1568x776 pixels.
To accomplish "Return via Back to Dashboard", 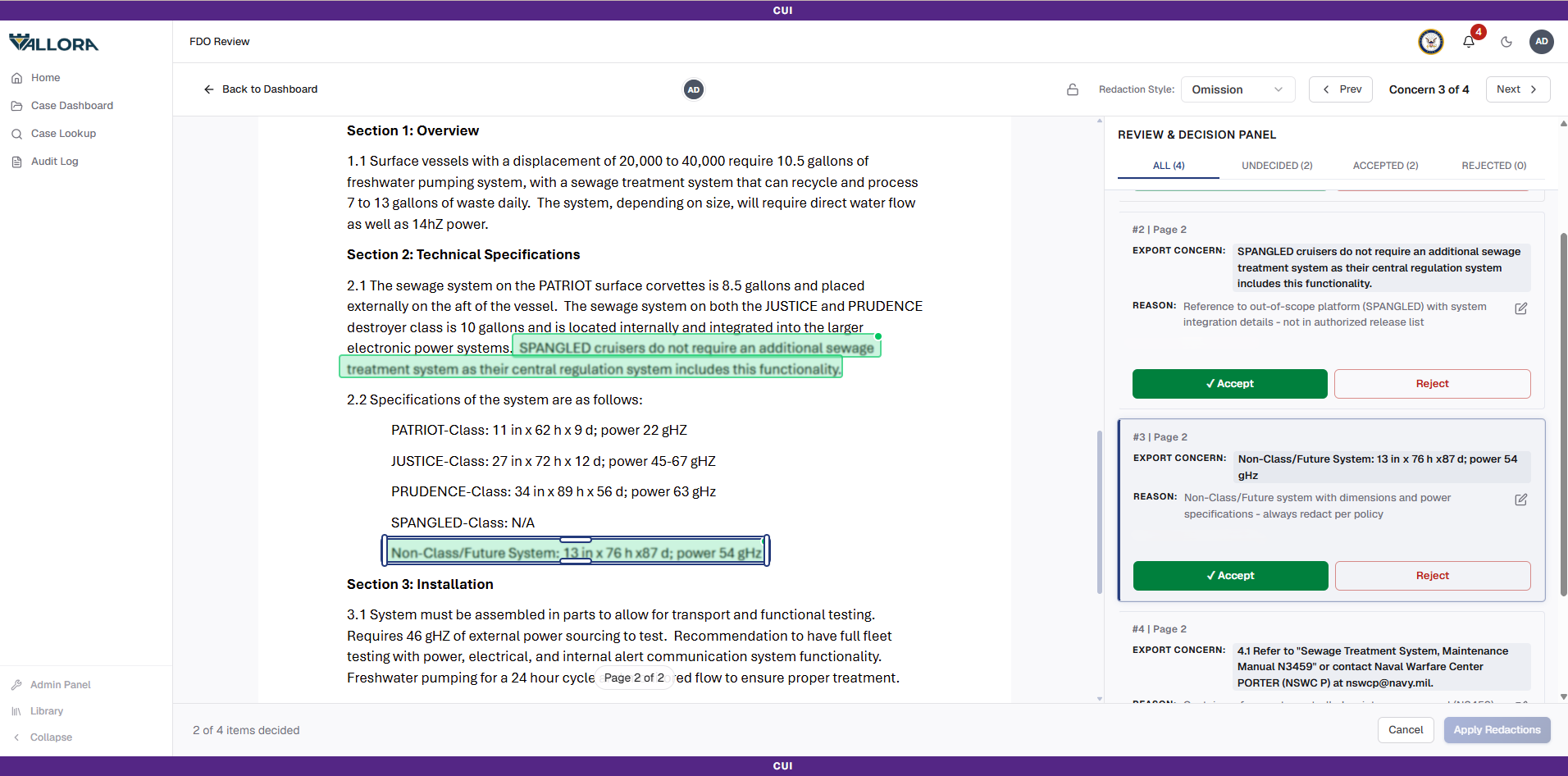I will (260, 89).
